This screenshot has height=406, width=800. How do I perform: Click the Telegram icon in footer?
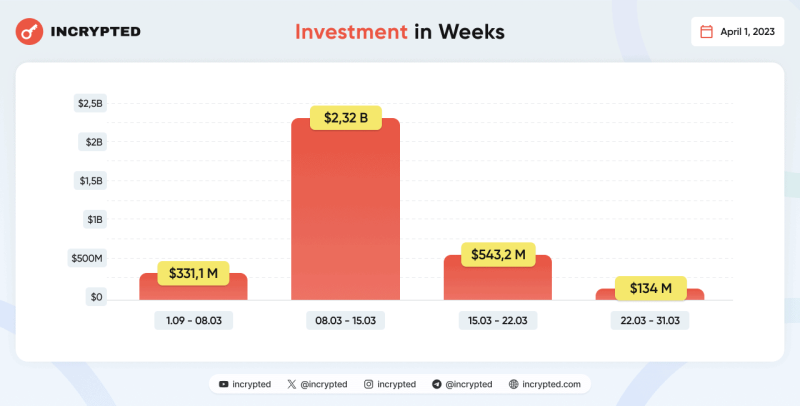tap(437, 384)
